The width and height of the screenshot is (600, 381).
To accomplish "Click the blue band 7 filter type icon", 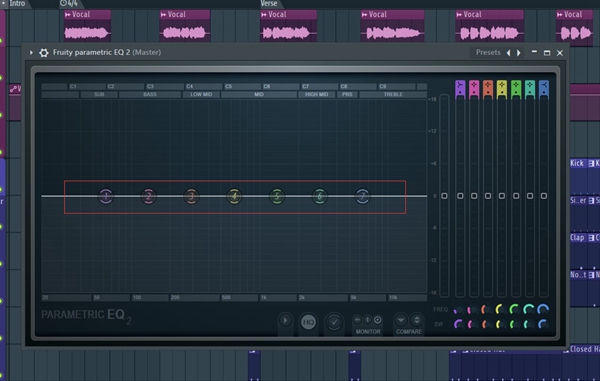I will (x=543, y=89).
